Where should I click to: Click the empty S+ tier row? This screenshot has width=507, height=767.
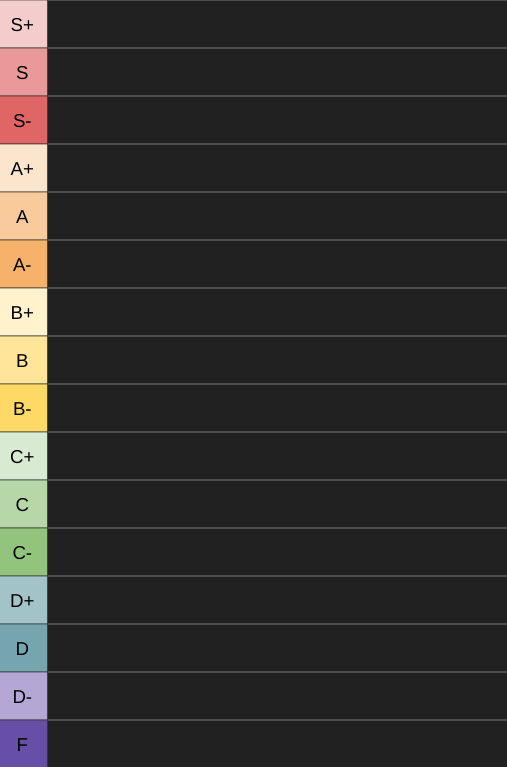tap(277, 24)
